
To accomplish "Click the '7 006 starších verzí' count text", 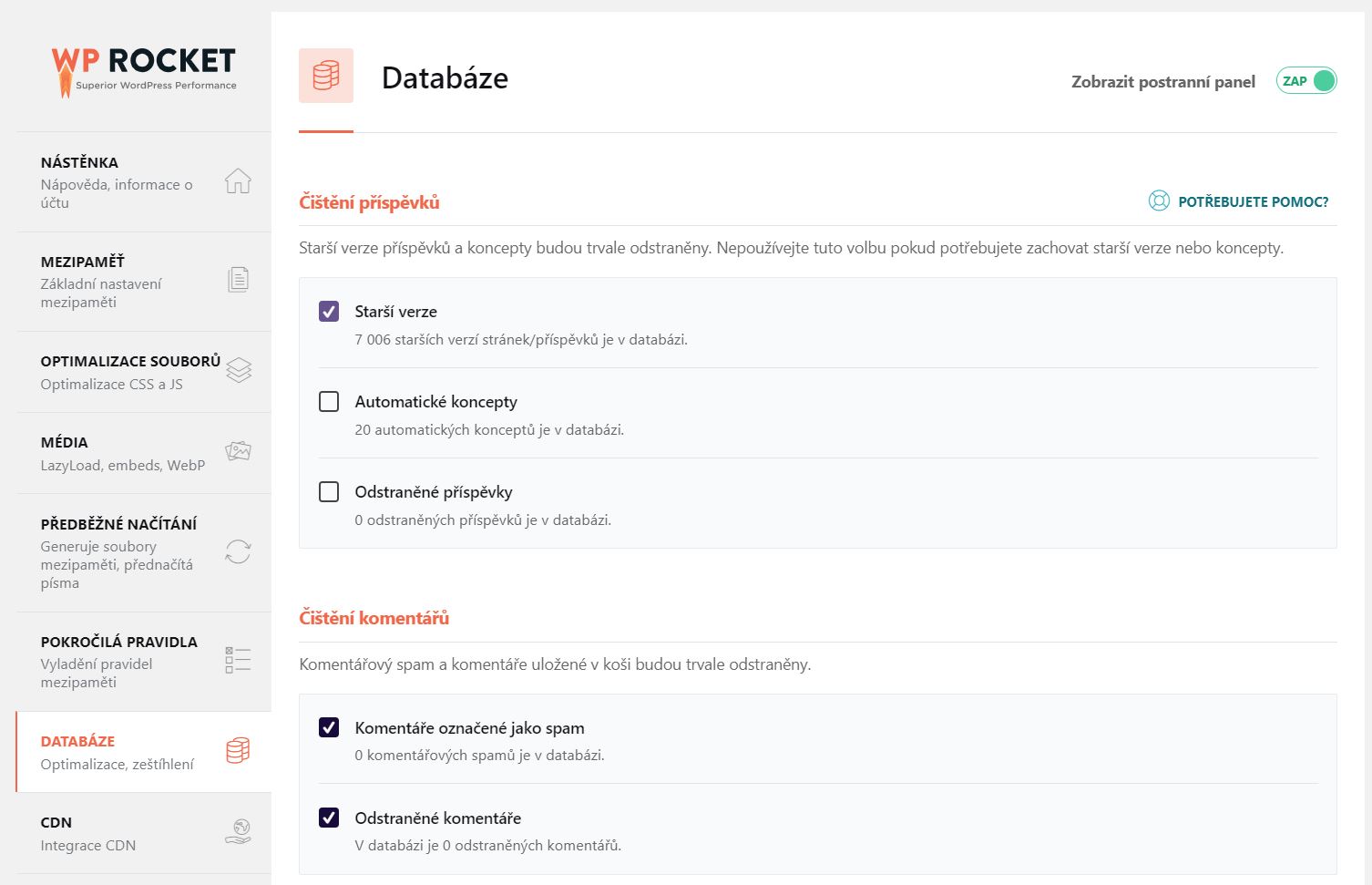I will pos(521,340).
